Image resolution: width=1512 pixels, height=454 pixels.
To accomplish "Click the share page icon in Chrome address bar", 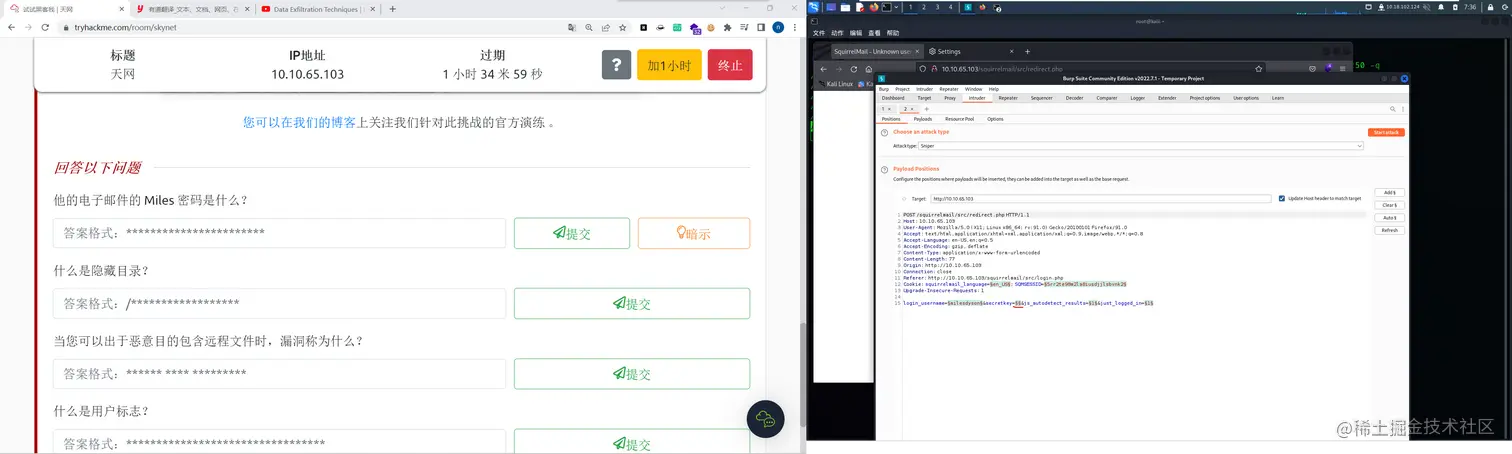I will pyautogui.click(x=606, y=28).
